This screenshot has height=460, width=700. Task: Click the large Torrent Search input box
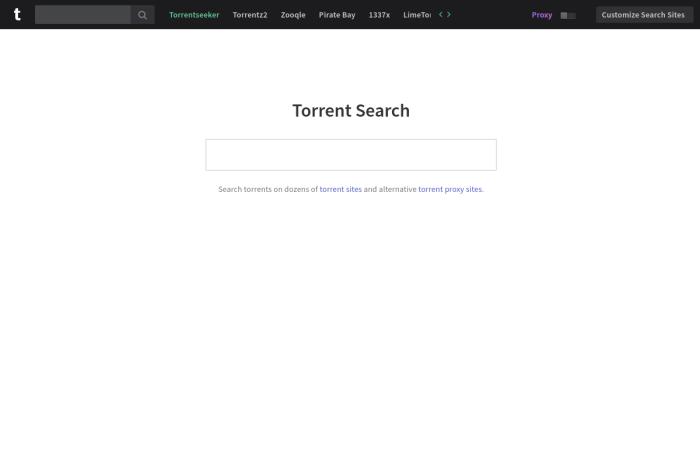351,155
